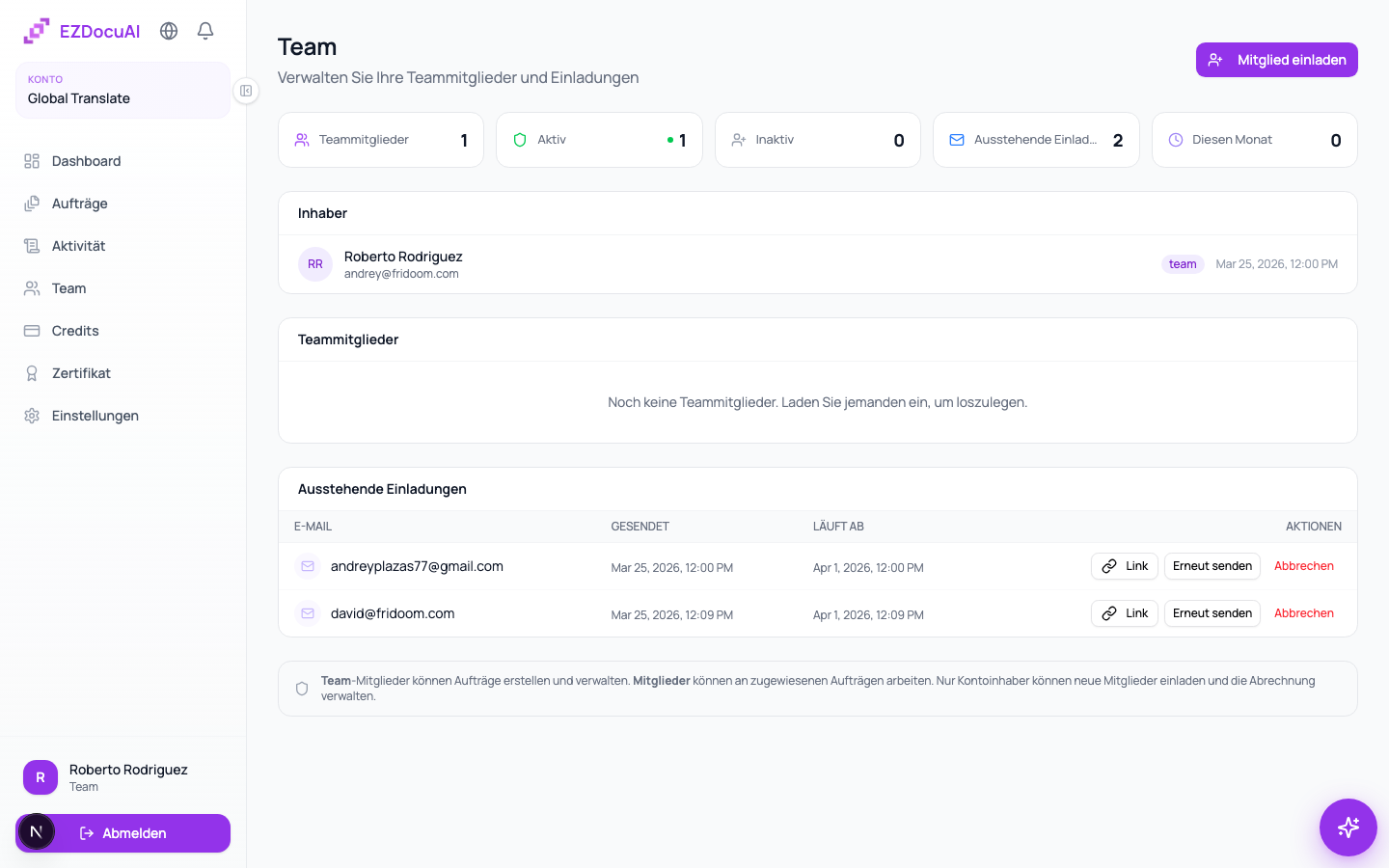Open the AI assistant sparkle button
Viewport: 1389px width, 868px height.
[1348, 827]
